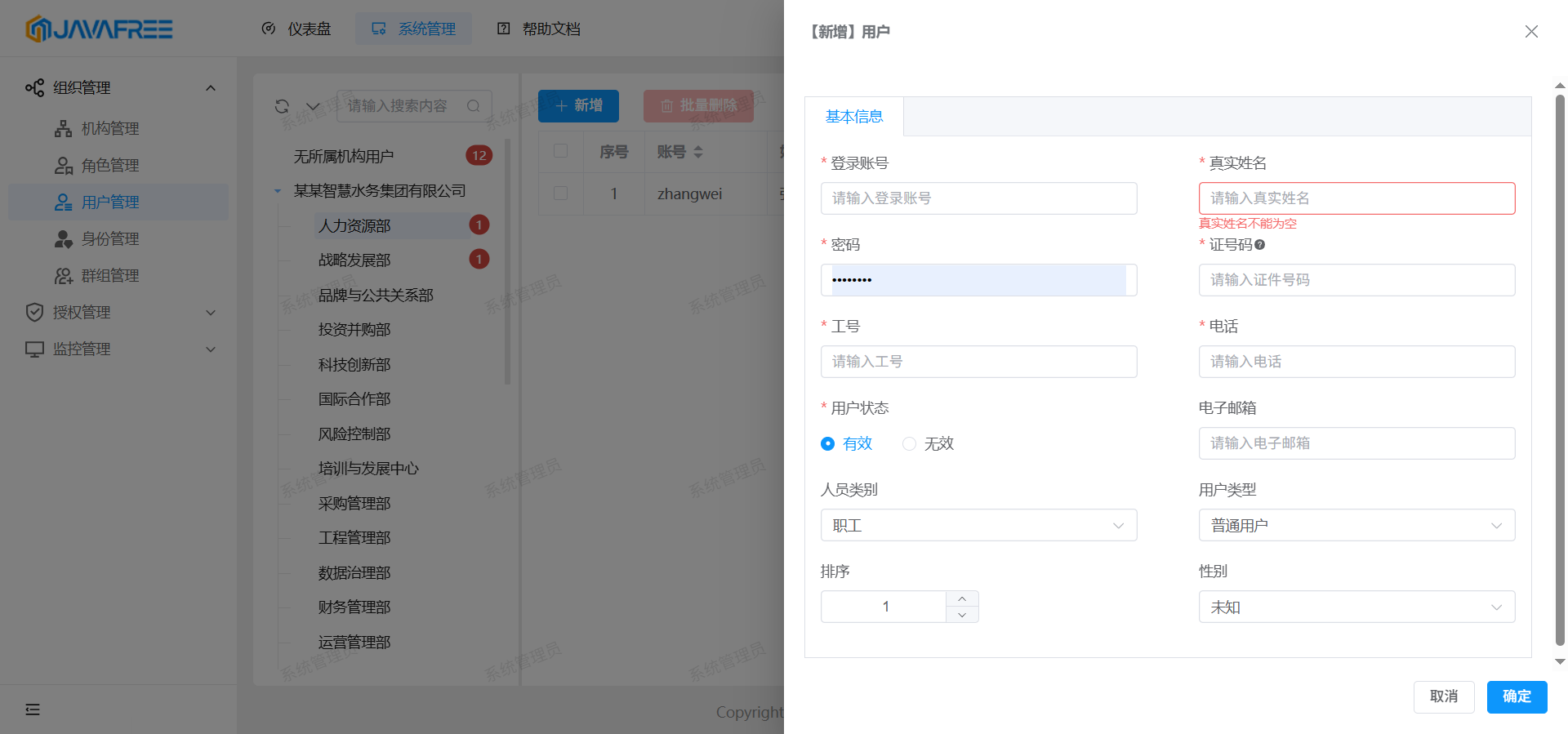Click the help icon next to 证号码

tap(1259, 245)
